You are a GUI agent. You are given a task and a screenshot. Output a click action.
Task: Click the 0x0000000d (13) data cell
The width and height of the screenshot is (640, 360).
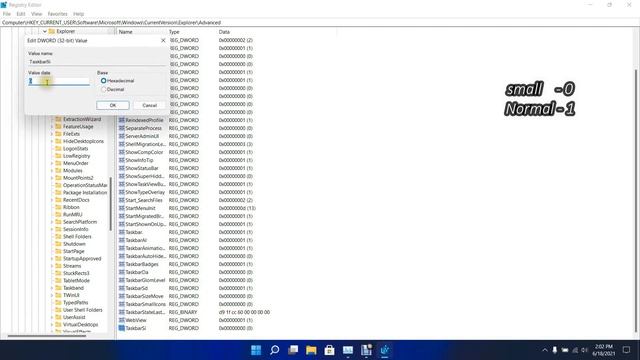click(237, 208)
